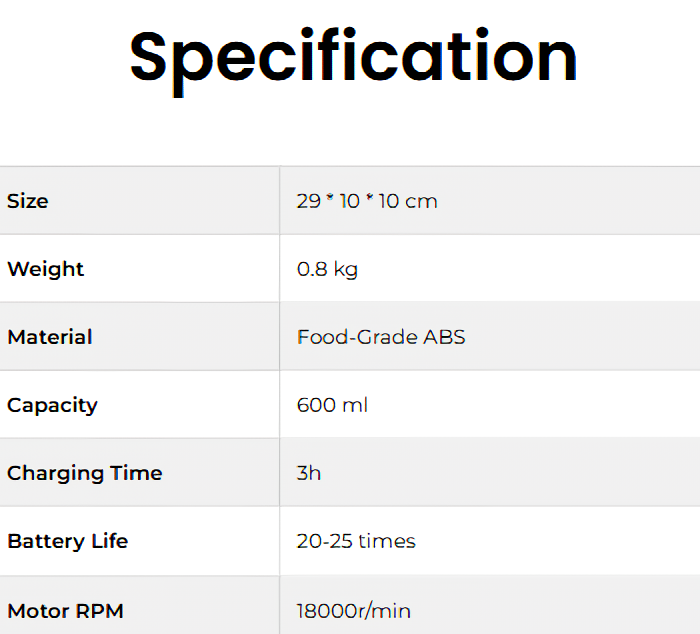
Task: Click the 18000r/min value
Action: (x=354, y=611)
